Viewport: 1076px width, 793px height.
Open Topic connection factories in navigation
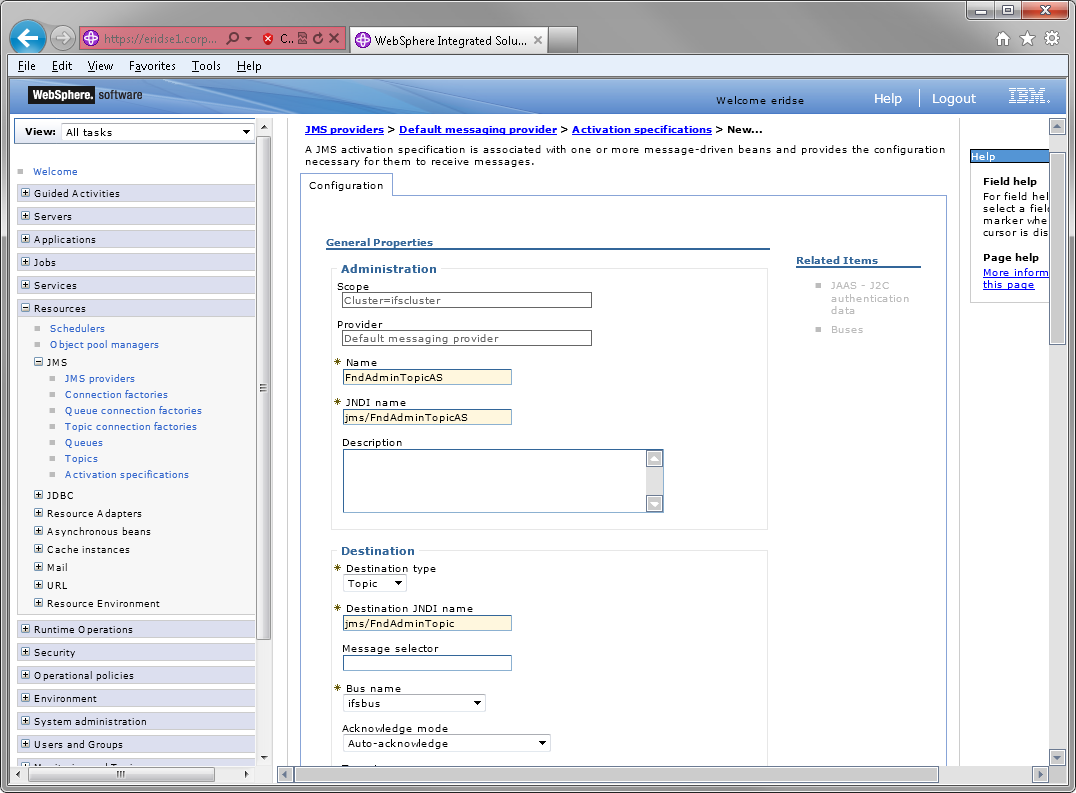(130, 426)
